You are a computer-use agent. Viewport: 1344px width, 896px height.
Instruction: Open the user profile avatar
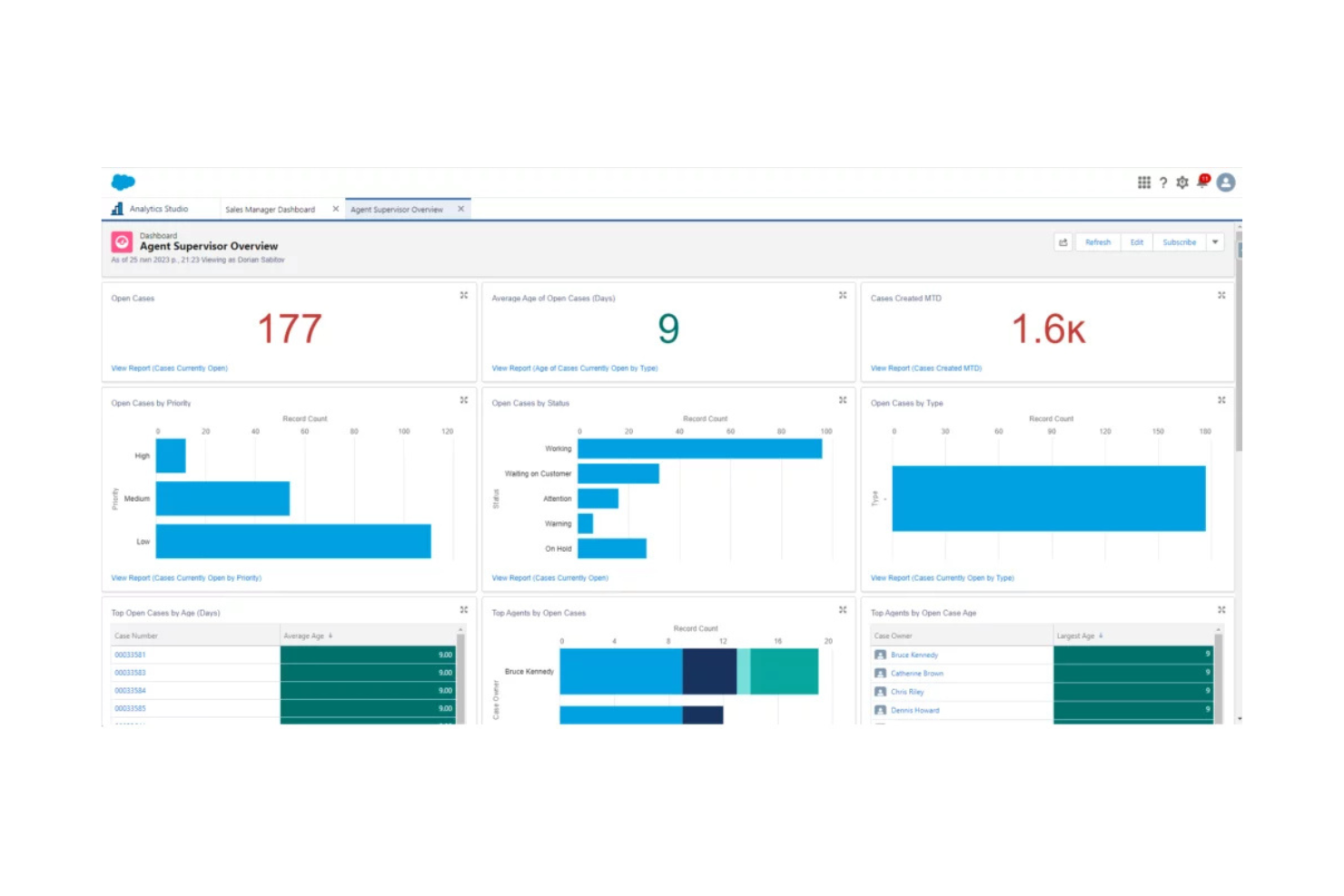1225,182
